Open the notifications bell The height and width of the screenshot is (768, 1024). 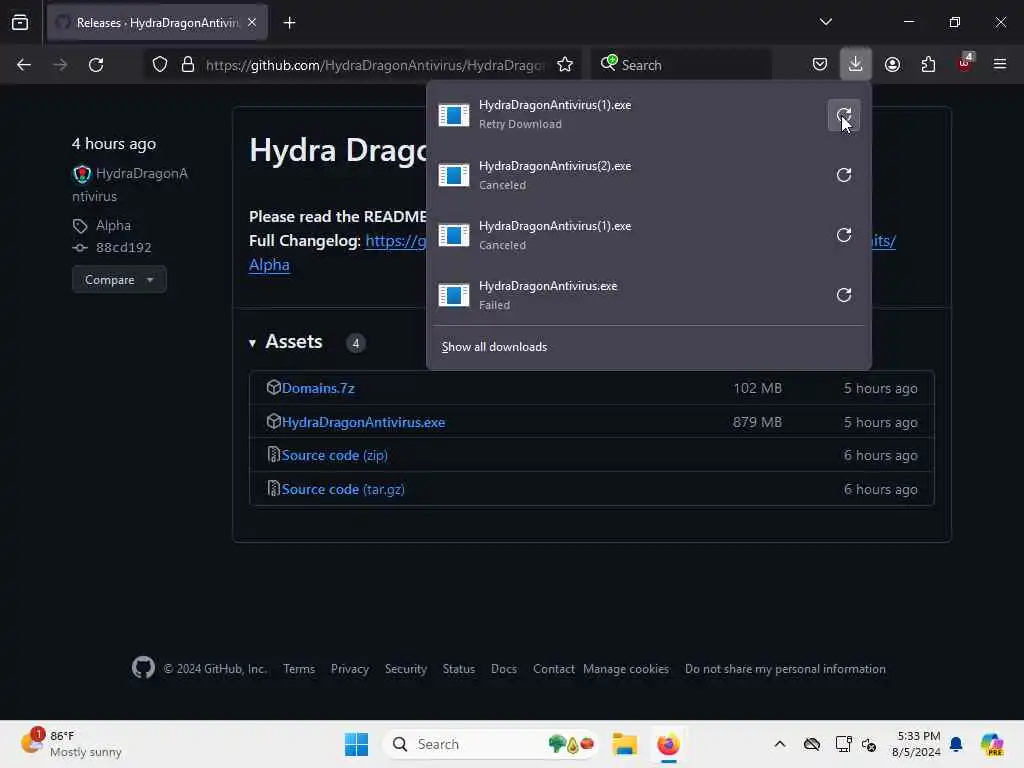[x=956, y=744]
